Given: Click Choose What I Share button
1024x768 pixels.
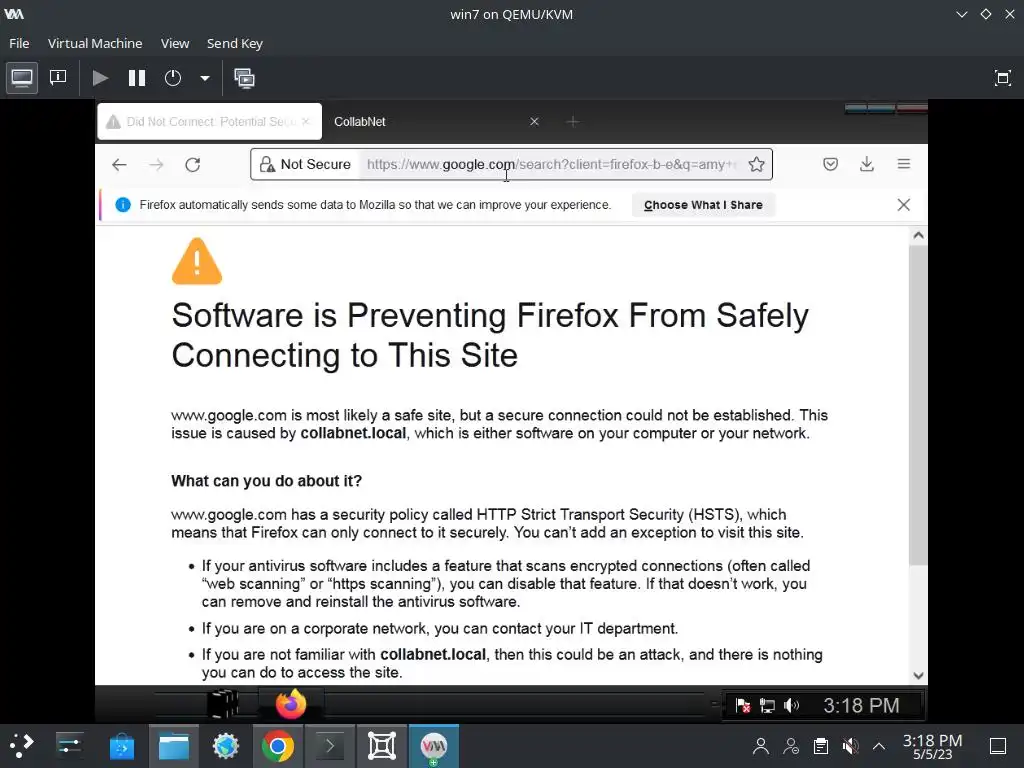Looking at the screenshot, I should click(703, 205).
